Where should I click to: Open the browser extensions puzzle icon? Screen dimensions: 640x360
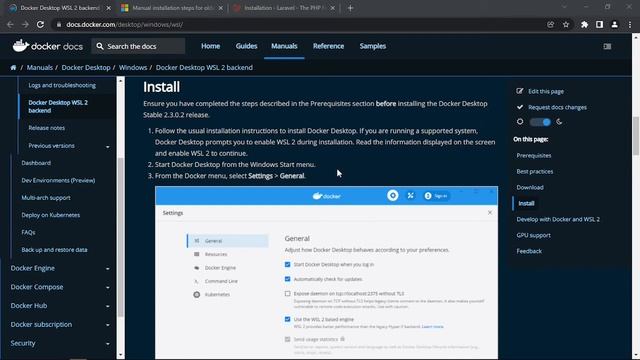(584, 24)
